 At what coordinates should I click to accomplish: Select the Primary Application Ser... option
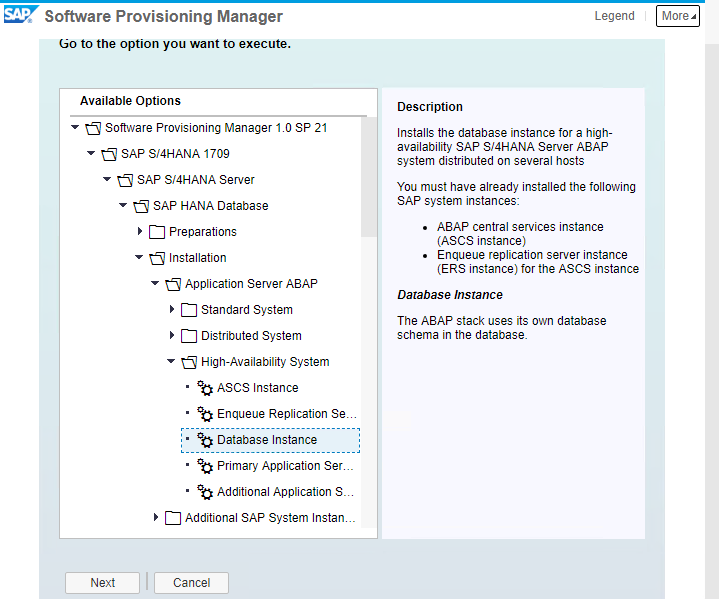[285, 466]
